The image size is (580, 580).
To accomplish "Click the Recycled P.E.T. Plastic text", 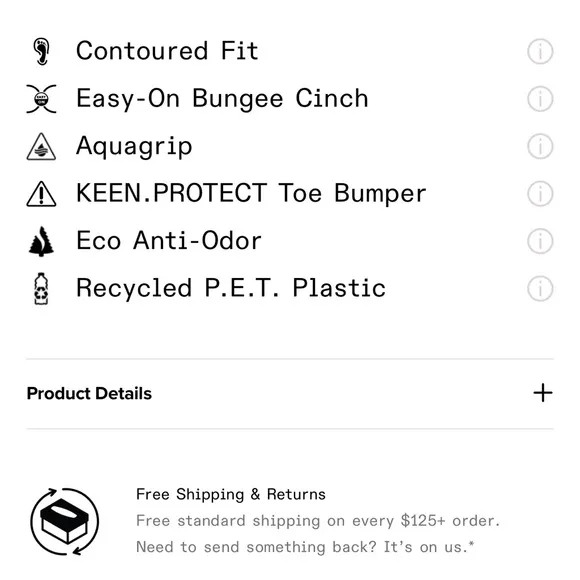I will click(231, 288).
